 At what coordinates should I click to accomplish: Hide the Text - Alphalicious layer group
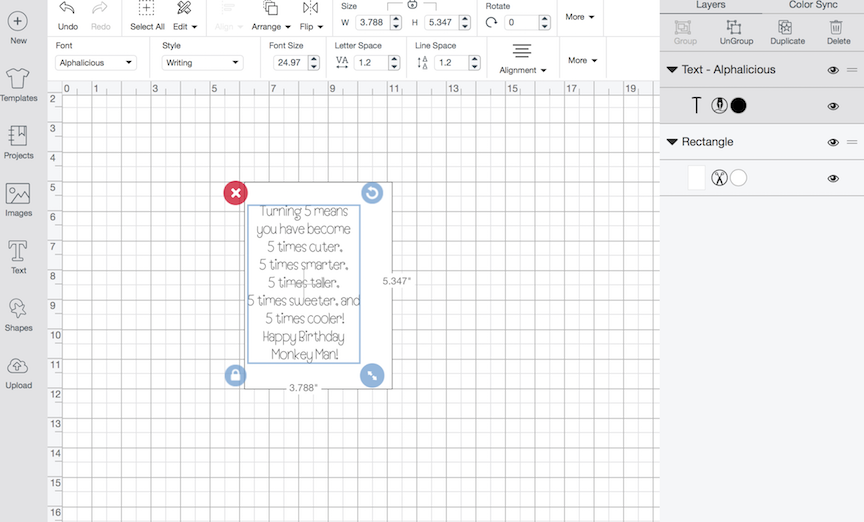click(833, 70)
